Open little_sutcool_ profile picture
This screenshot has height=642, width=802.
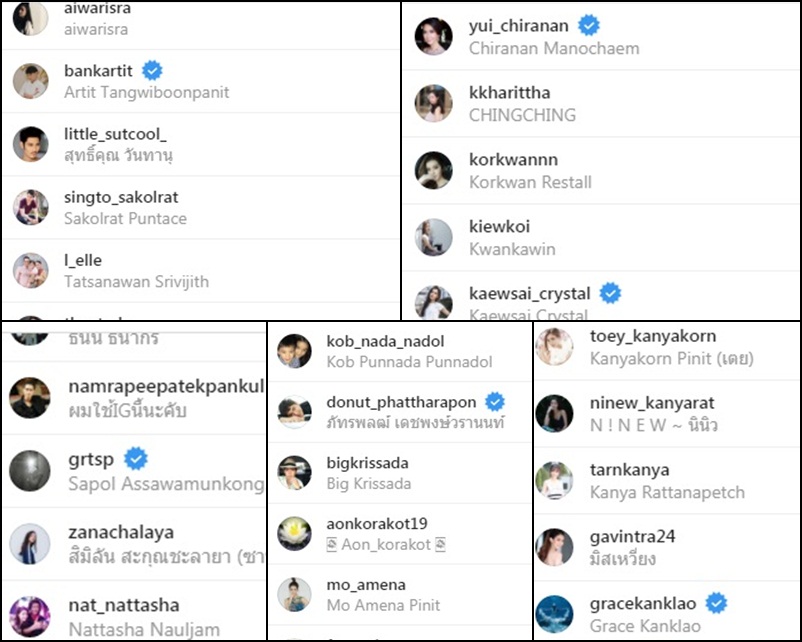point(31,144)
